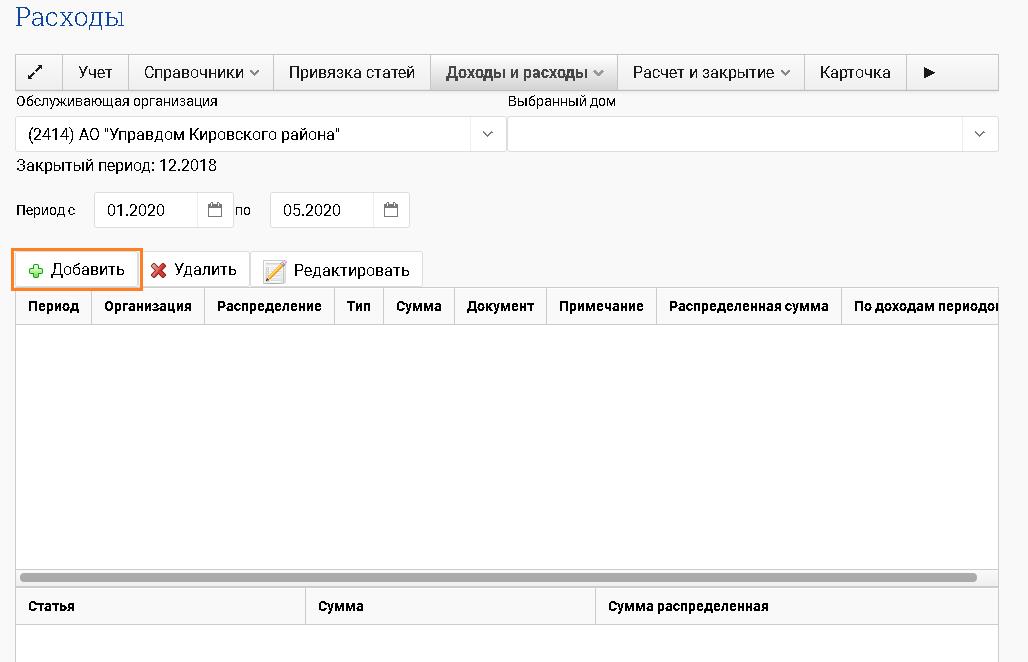Image resolution: width=1028 pixels, height=662 pixels.
Task: Select the Карточка tab
Action: pos(855,71)
